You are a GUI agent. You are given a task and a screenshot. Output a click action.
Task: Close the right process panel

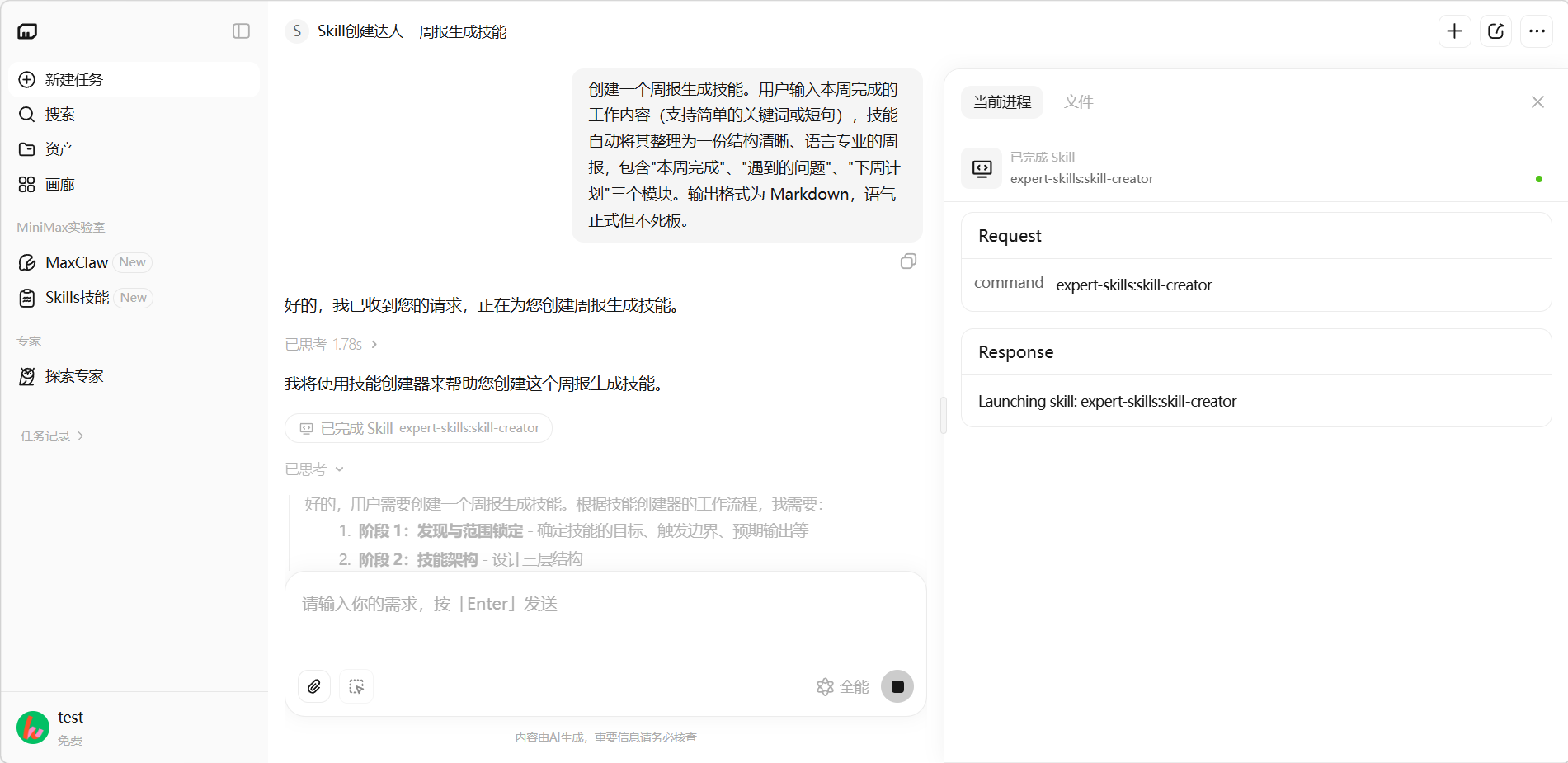(x=1537, y=102)
